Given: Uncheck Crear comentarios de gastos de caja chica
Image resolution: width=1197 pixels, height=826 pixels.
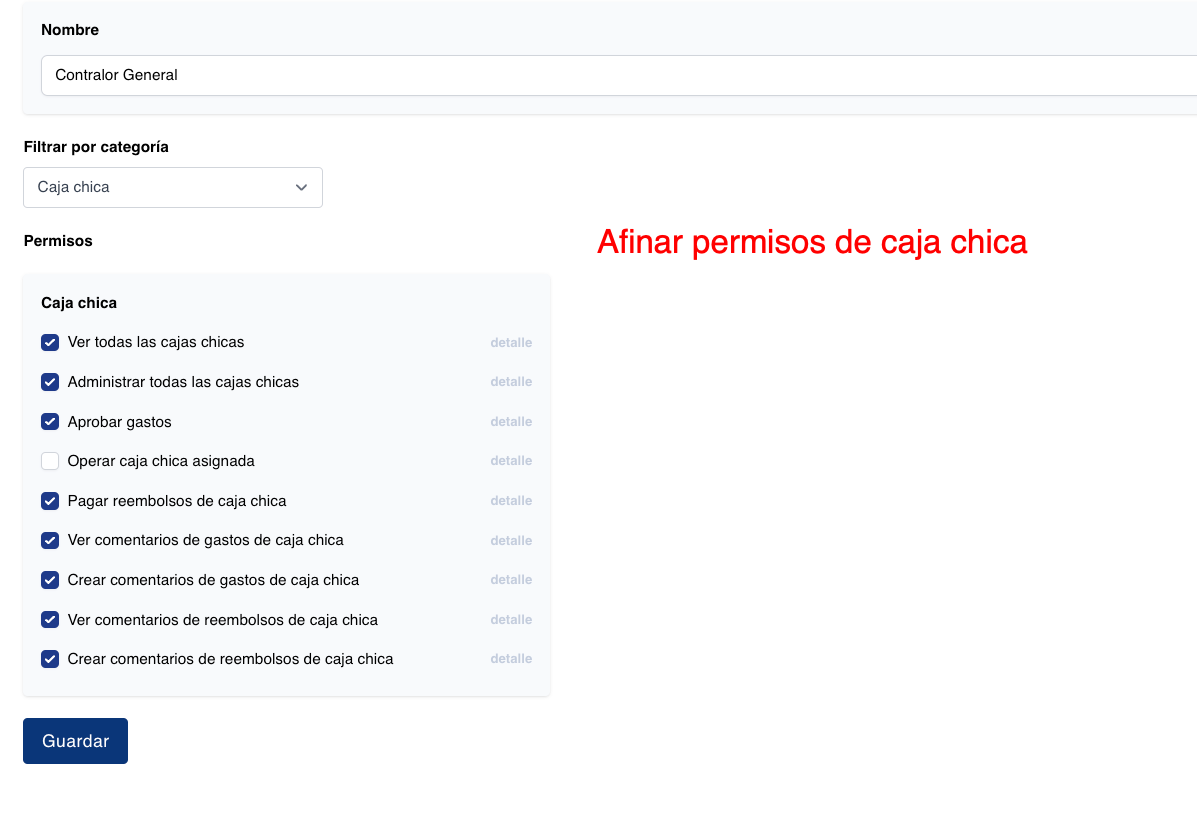Looking at the screenshot, I should tap(50, 580).
